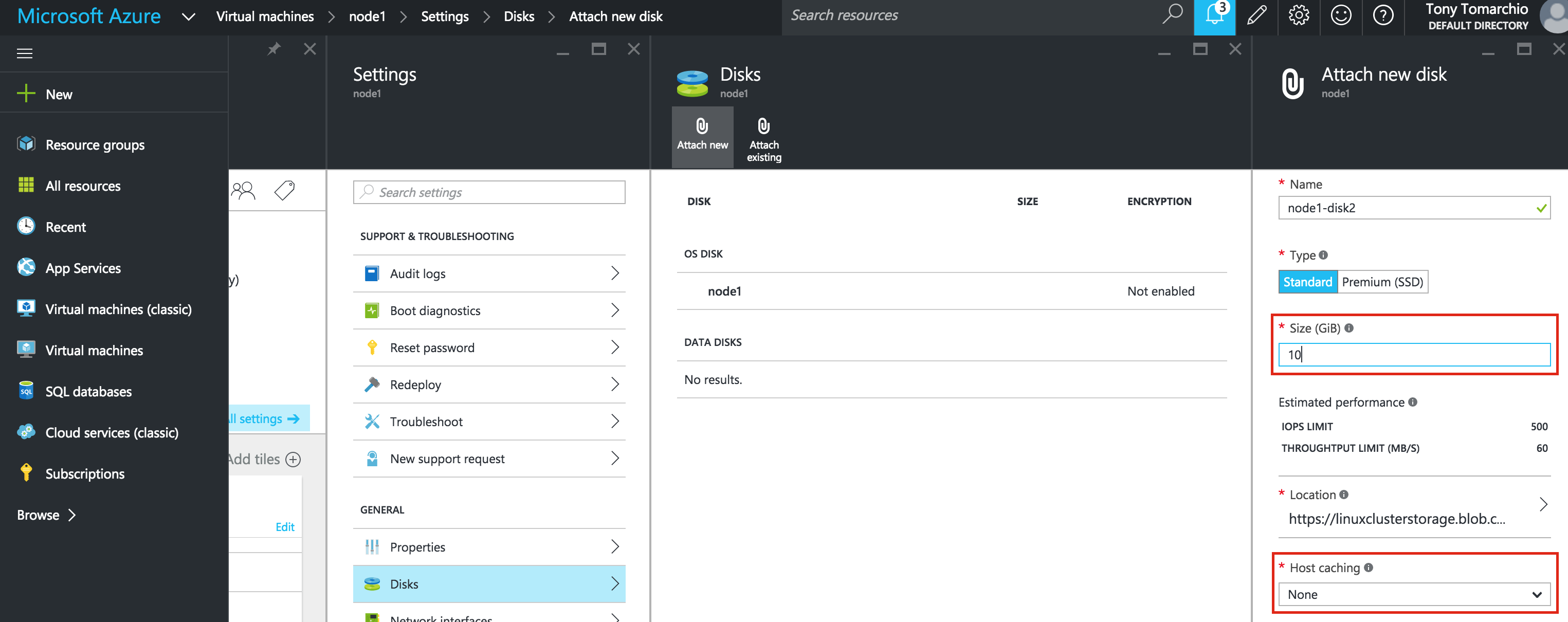The image size is (1568, 622).
Task: Select the node1 OS disk row
Action: click(952, 291)
